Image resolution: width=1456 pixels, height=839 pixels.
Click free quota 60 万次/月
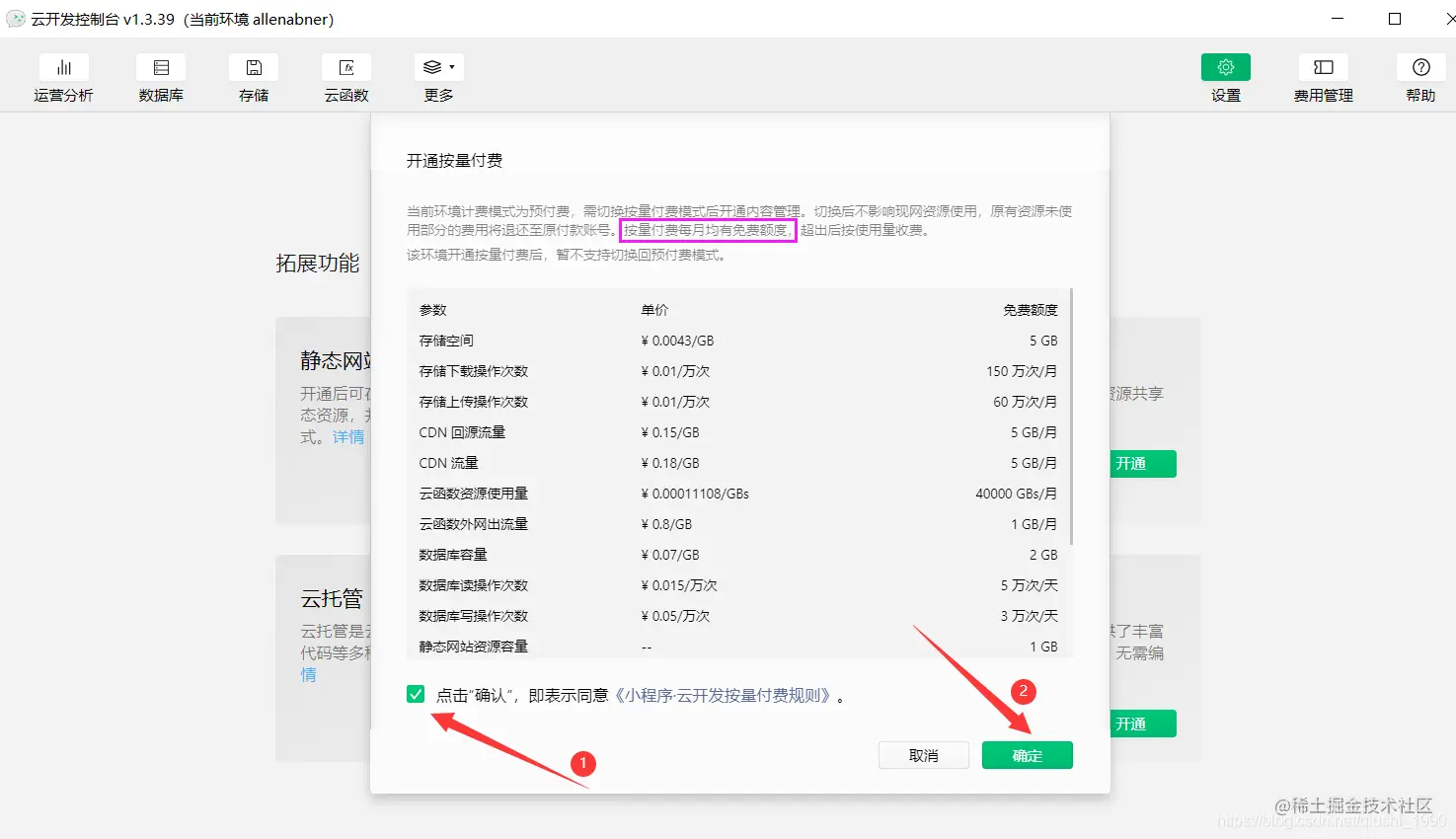[x=1026, y=402]
